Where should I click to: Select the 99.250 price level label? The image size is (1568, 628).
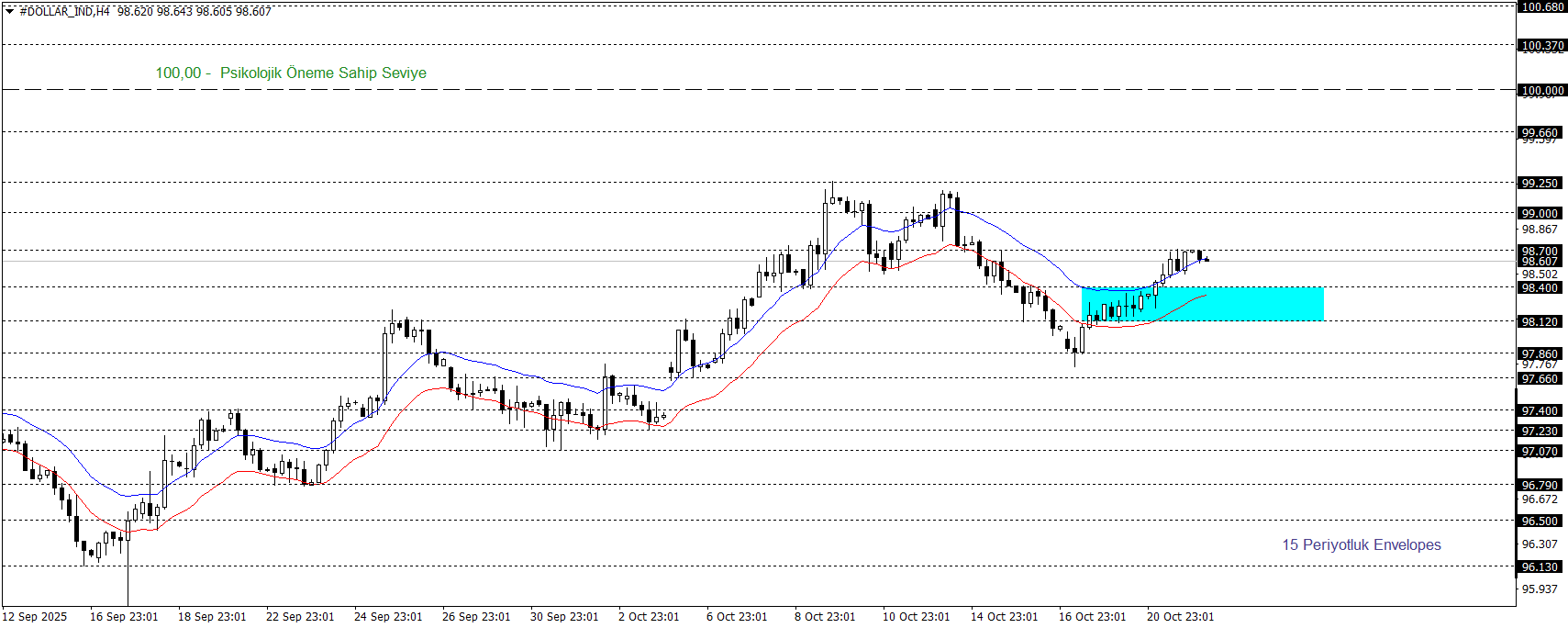point(1540,184)
